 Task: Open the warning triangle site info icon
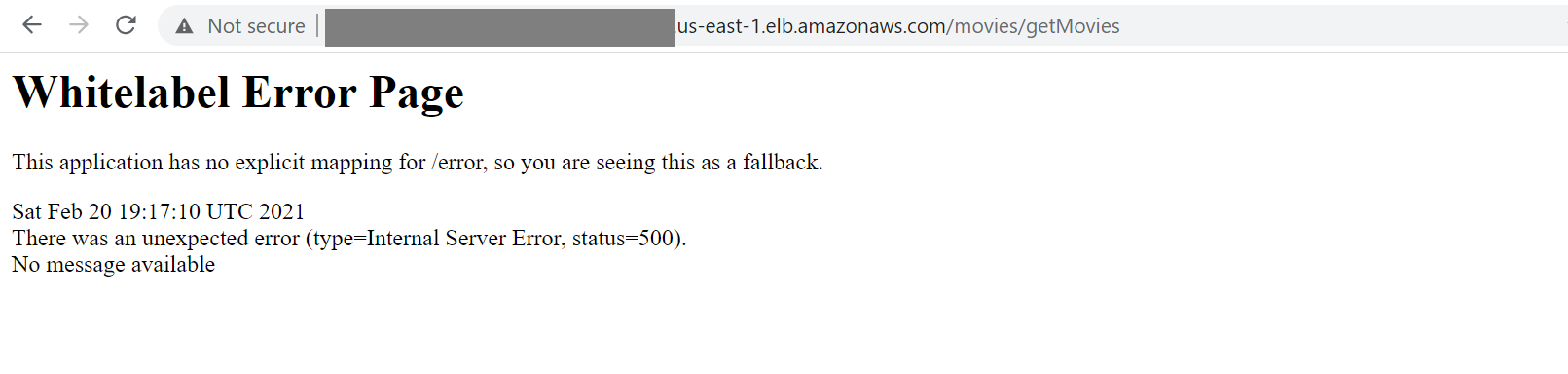click(x=184, y=26)
